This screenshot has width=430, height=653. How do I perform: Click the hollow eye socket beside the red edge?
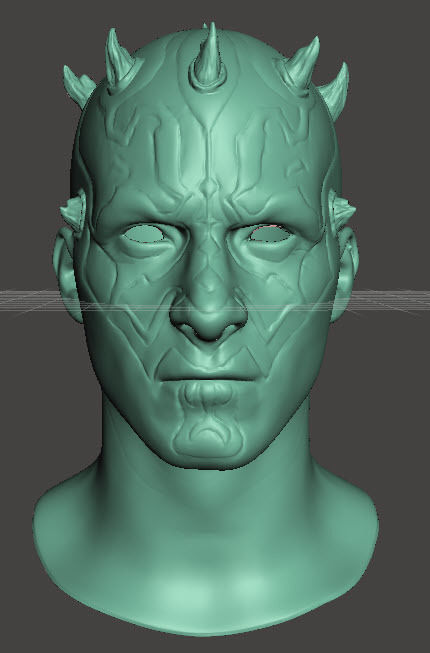pos(270,234)
